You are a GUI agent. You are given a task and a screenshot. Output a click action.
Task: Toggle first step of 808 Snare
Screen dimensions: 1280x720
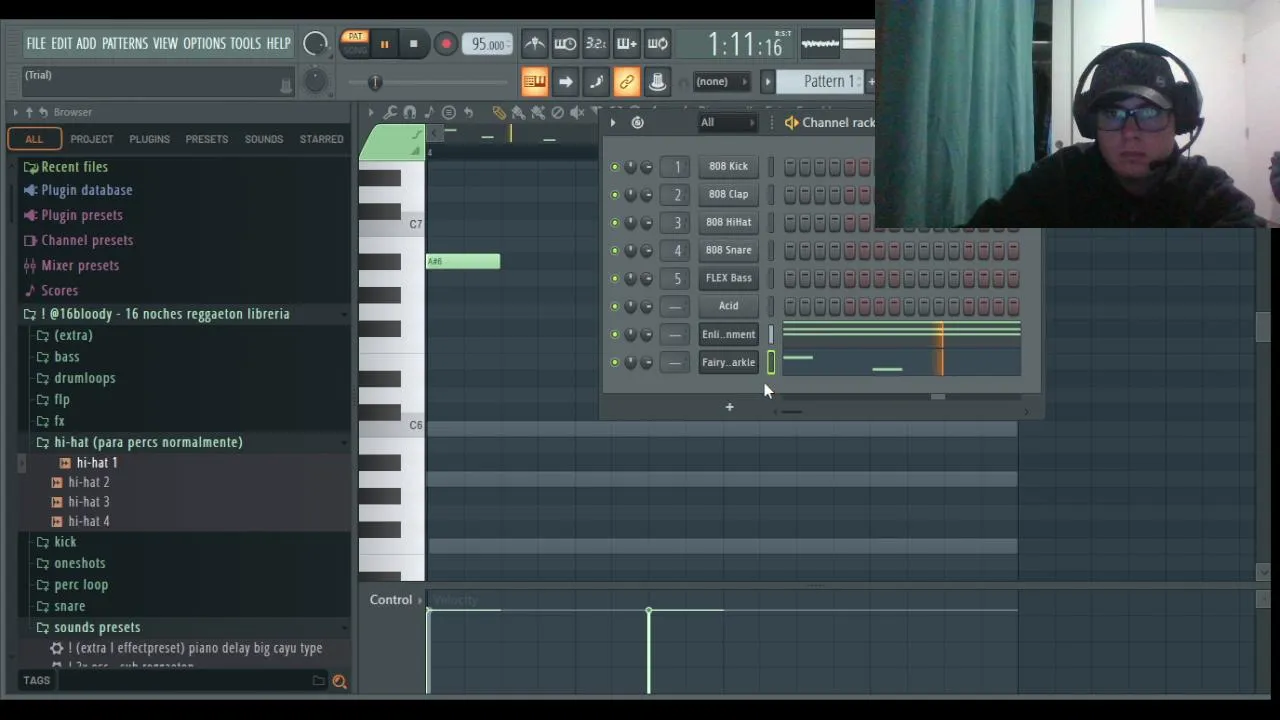coord(790,250)
